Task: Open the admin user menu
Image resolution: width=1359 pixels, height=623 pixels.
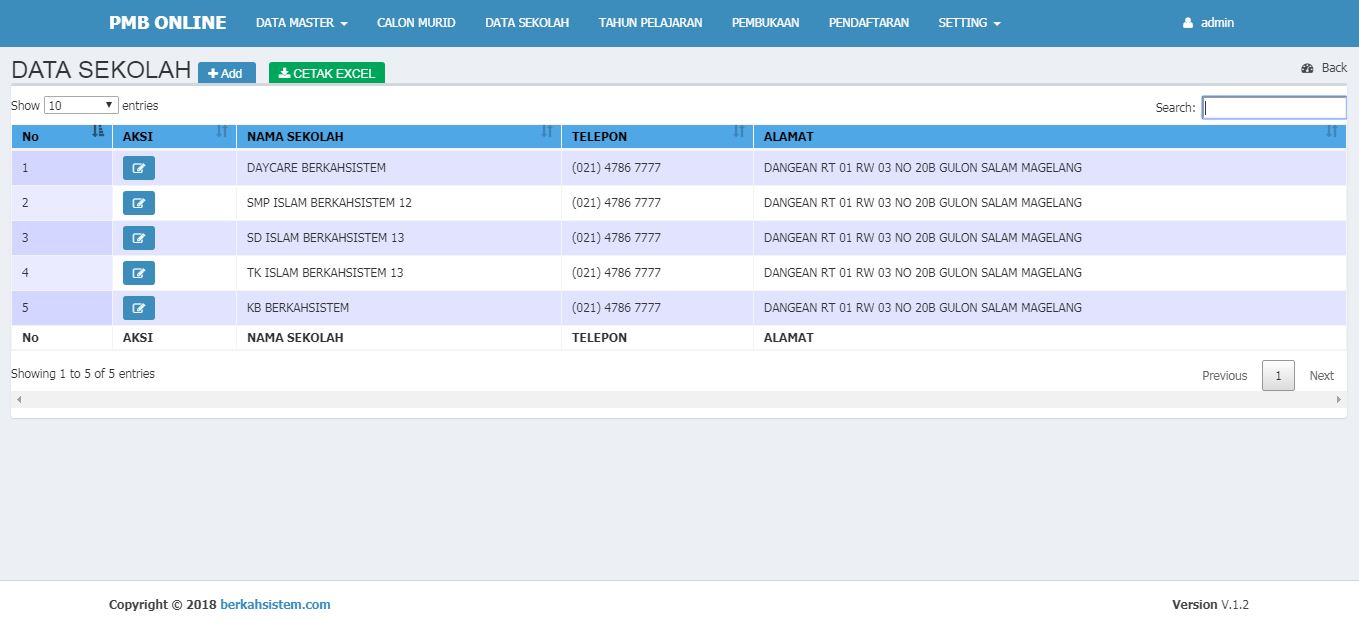Action: [1208, 23]
